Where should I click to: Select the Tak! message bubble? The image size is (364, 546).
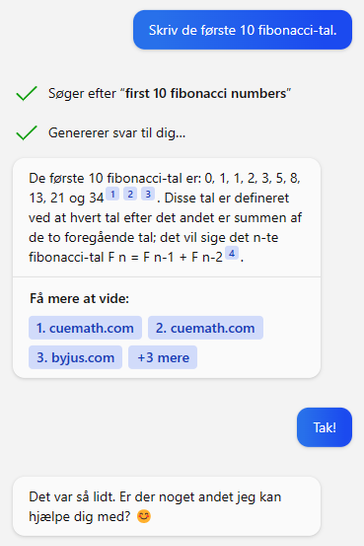(324, 427)
